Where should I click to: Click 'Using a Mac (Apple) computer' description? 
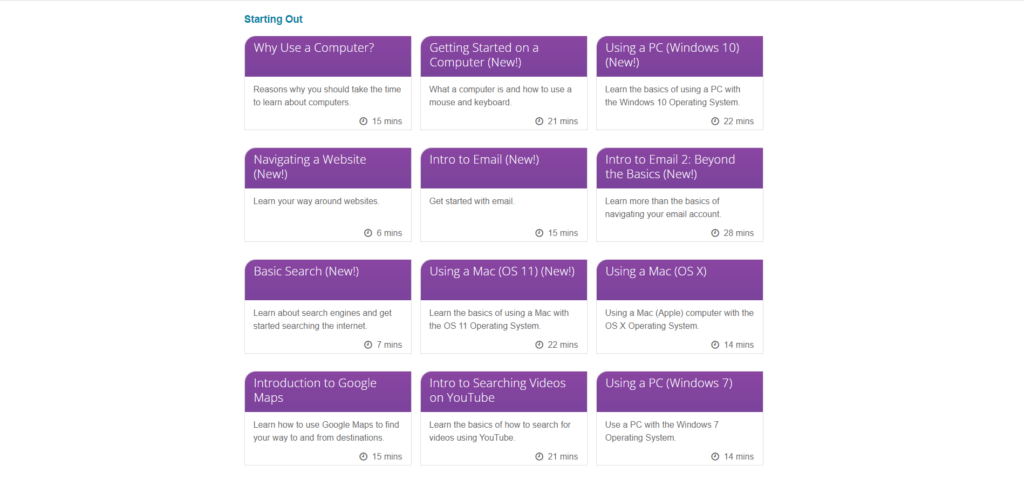(679, 319)
